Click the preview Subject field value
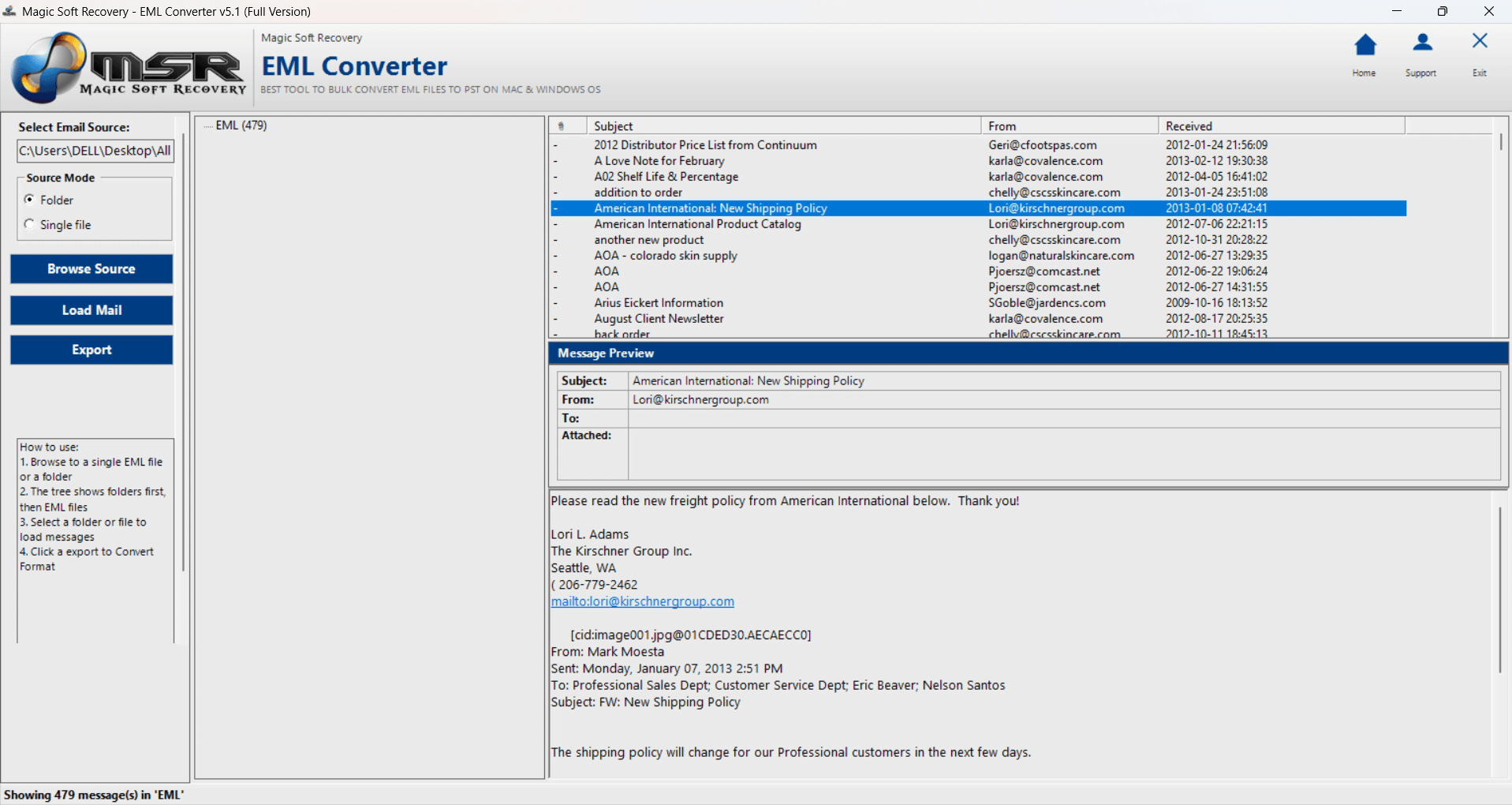1512x805 pixels. [x=1064, y=380]
